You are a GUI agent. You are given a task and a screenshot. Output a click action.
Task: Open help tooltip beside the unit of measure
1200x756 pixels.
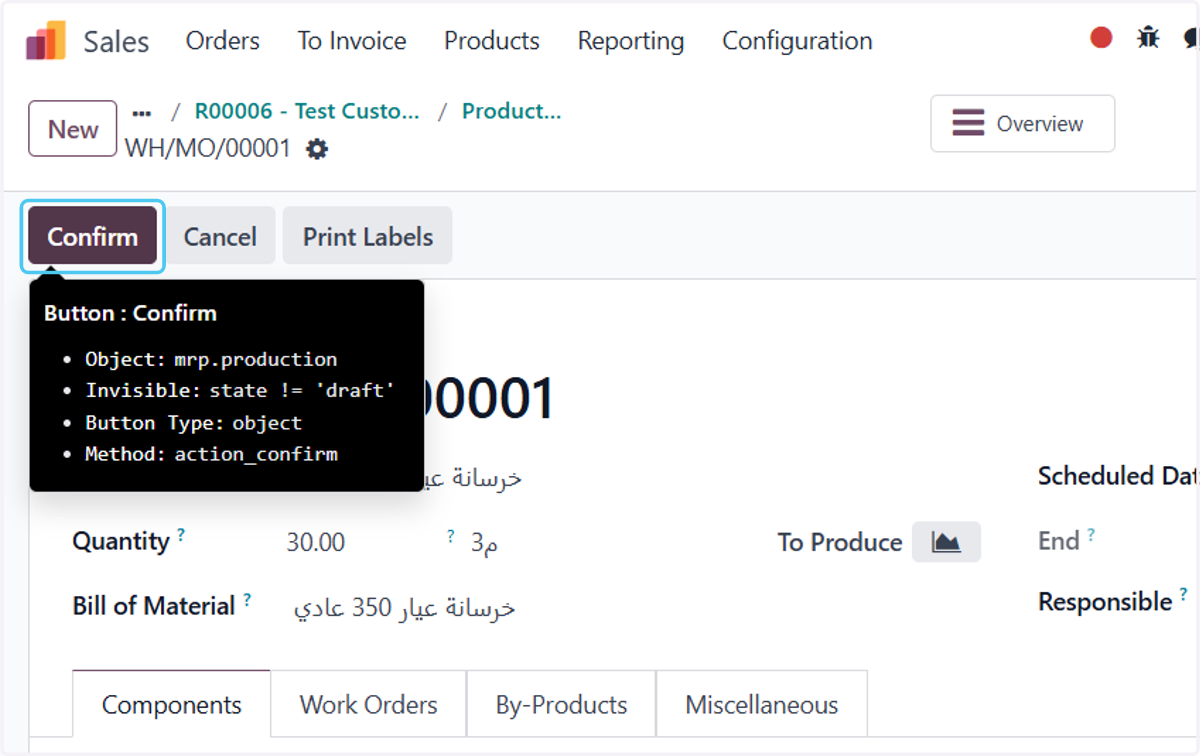pos(451,536)
